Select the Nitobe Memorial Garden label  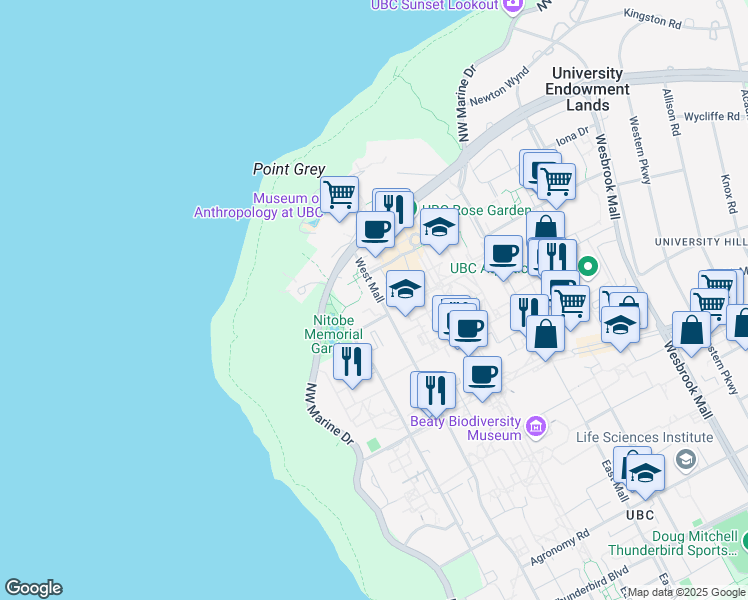coord(333,334)
